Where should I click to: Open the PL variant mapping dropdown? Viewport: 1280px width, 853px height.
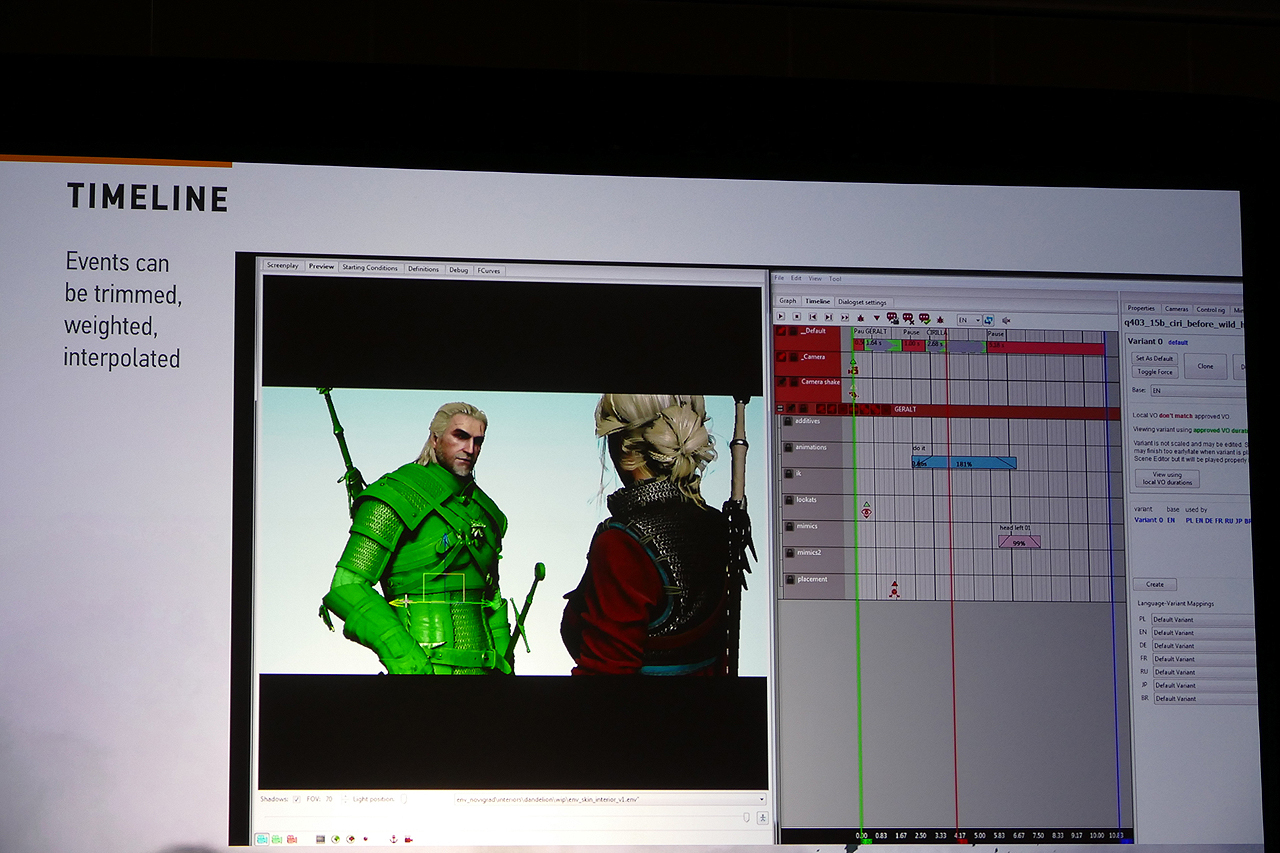pos(1203,620)
